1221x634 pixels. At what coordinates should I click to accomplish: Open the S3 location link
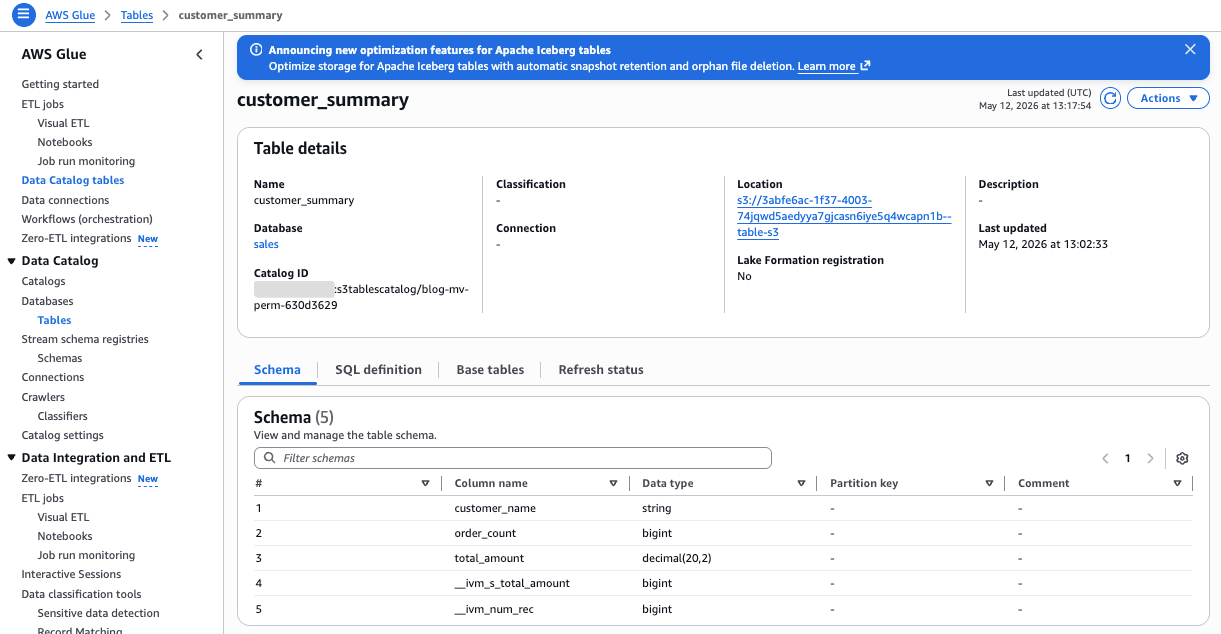tap(844, 216)
